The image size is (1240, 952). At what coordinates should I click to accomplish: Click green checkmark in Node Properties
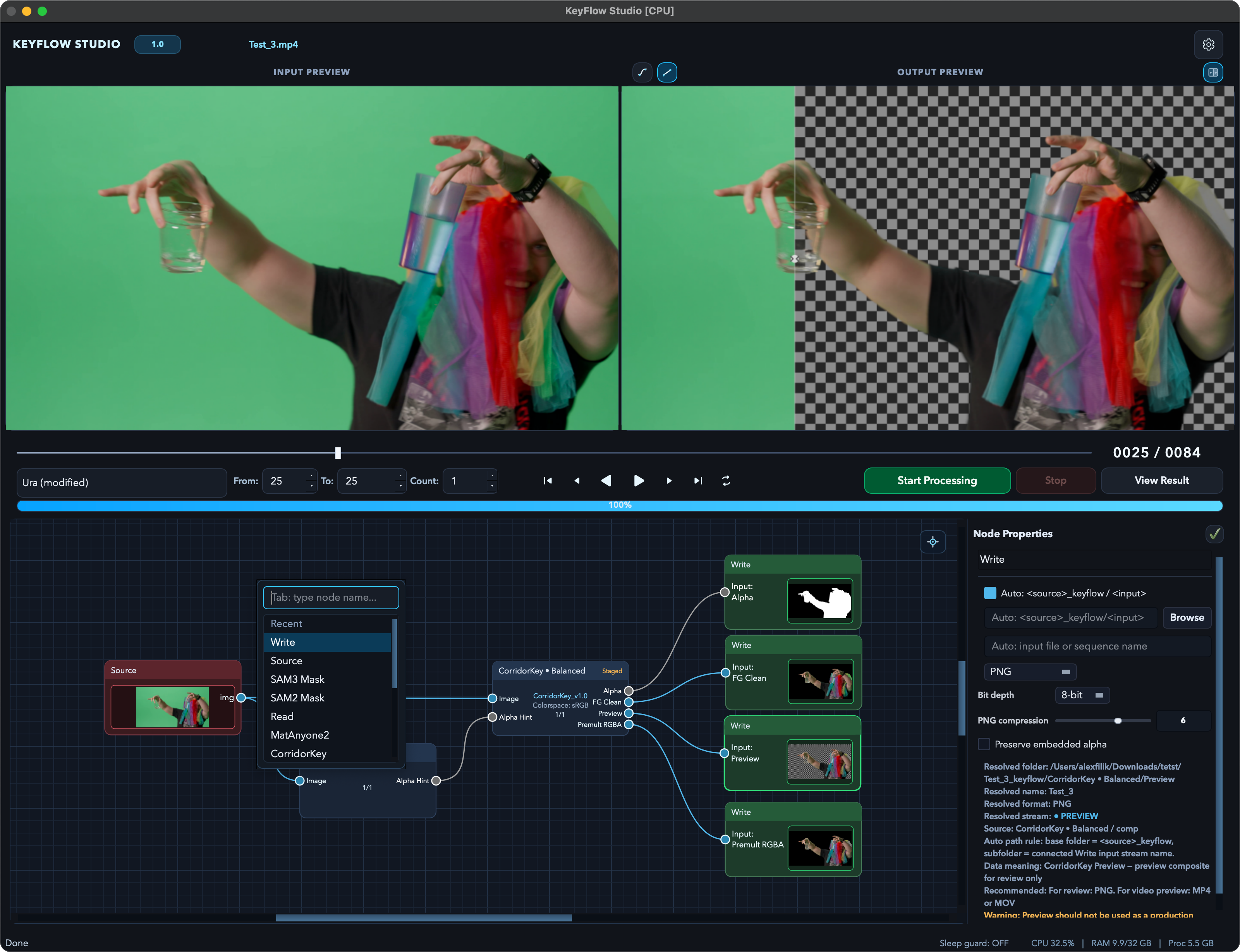(x=1214, y=534)
